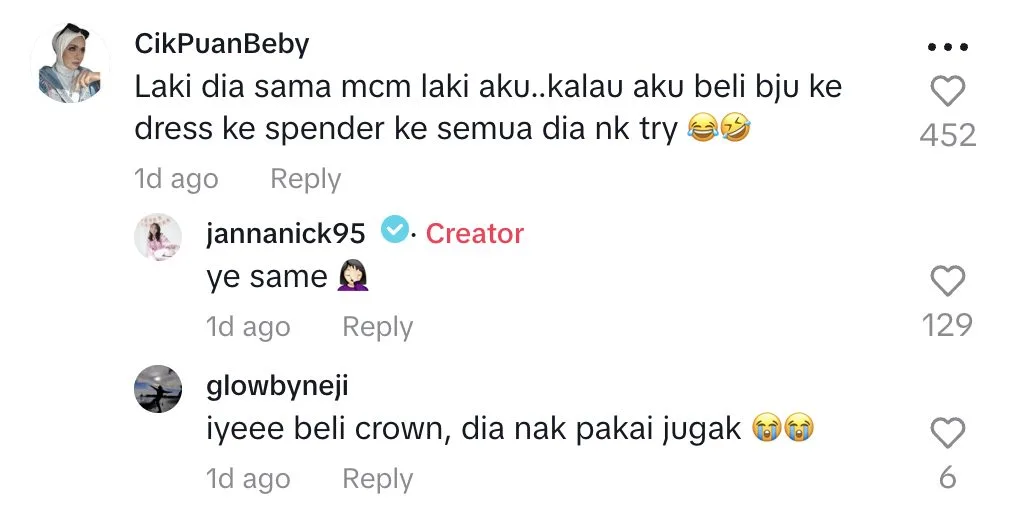1012x512 pixels.
Task: Open CikPuanBeby's profile picture
Action: [70, 65]
